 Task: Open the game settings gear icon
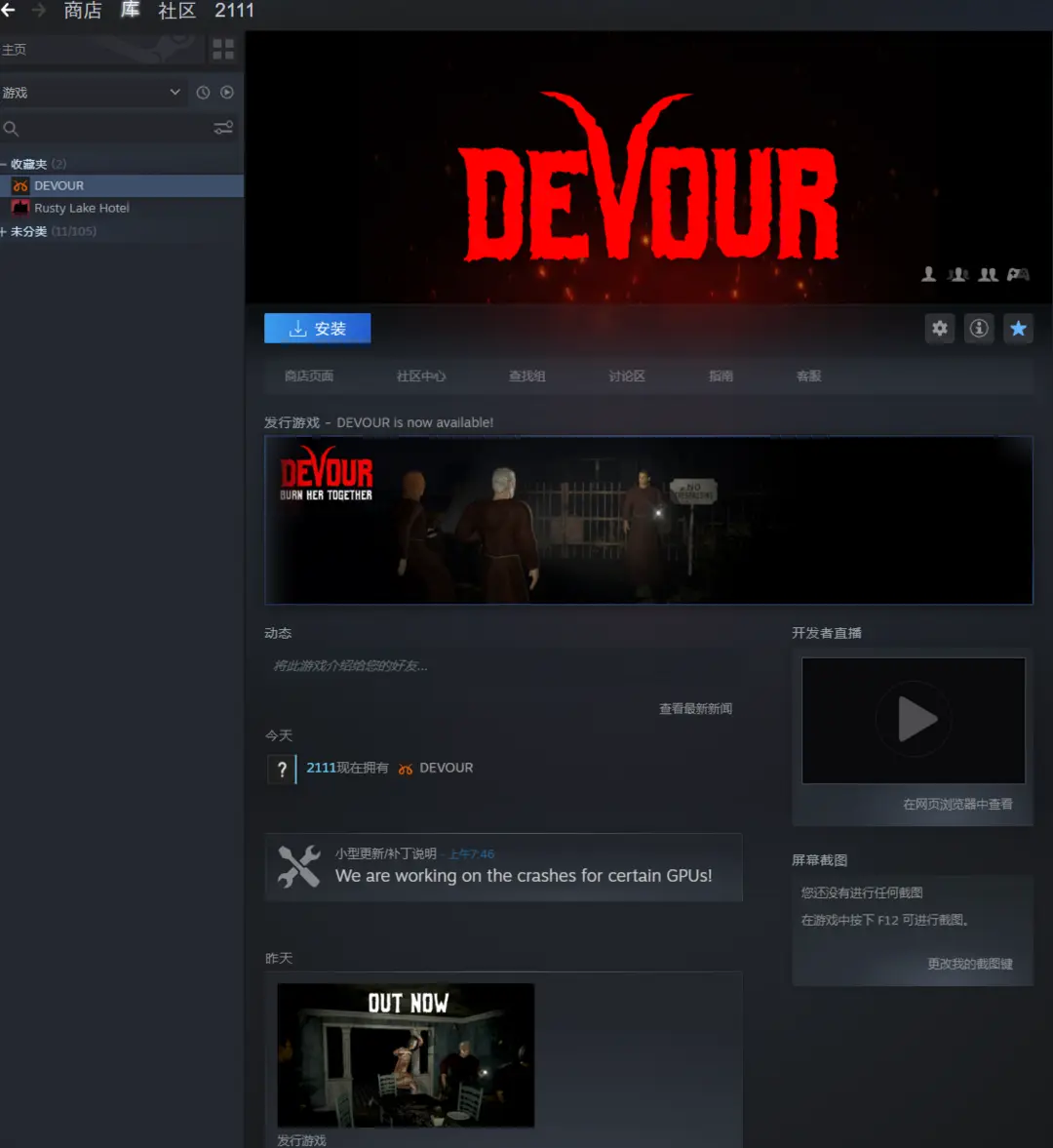pos(940,328)
